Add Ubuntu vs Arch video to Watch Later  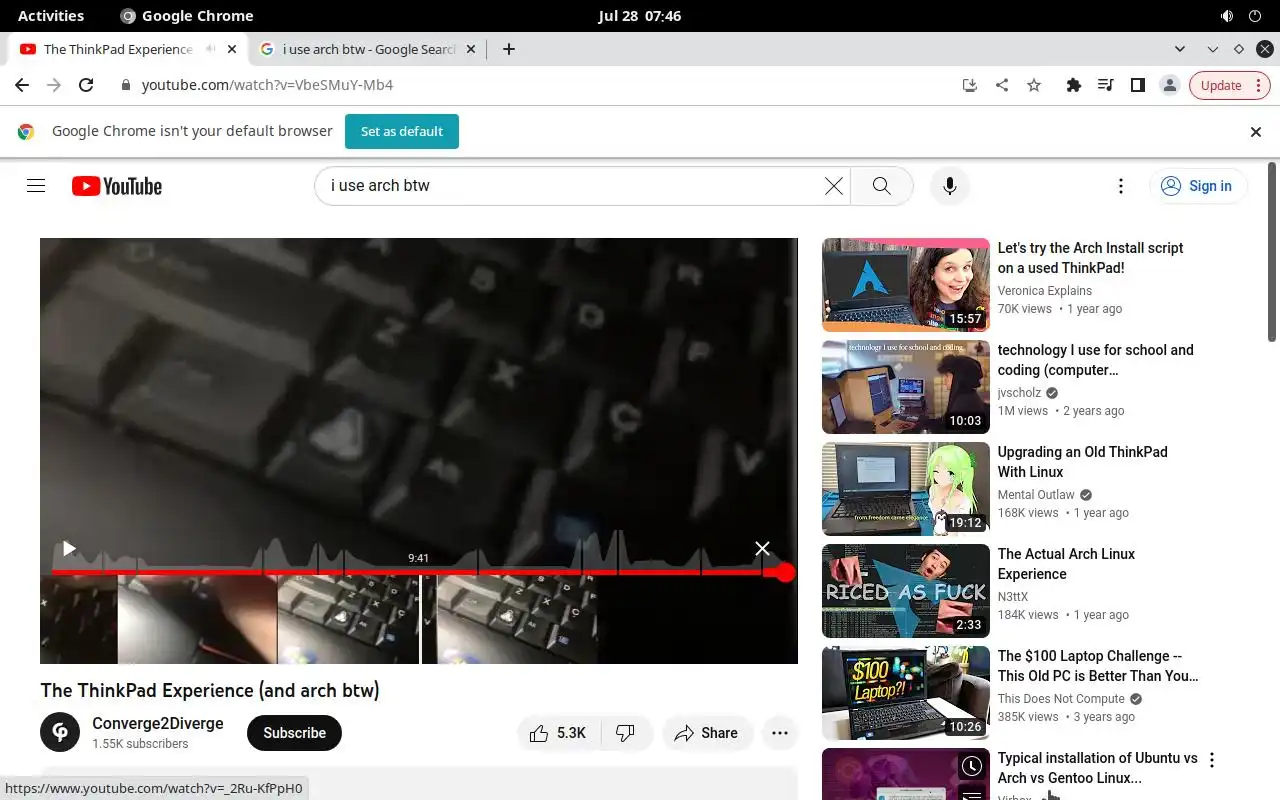tap(972, 766)
